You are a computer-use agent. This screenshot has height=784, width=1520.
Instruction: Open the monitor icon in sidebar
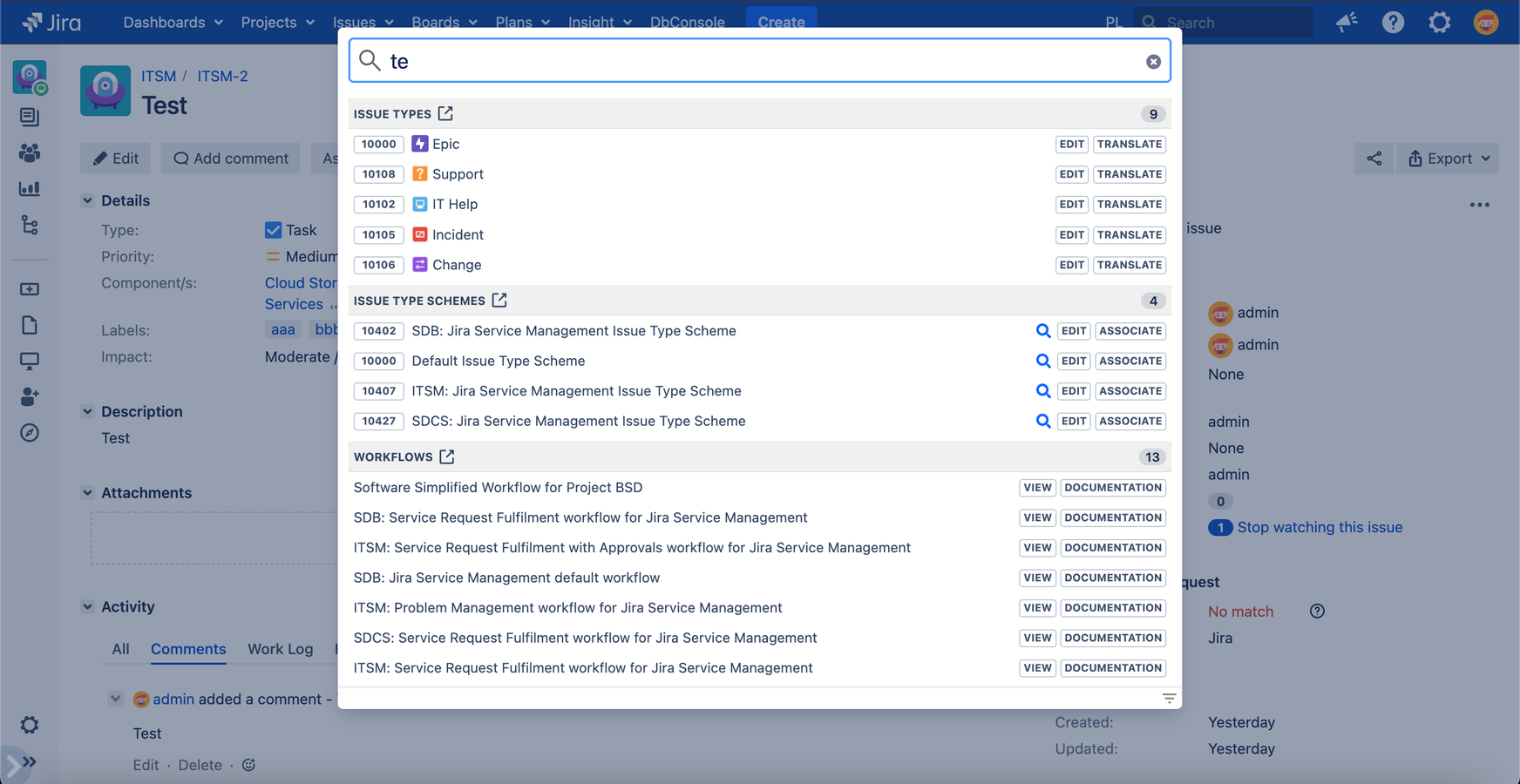point(30,361)
